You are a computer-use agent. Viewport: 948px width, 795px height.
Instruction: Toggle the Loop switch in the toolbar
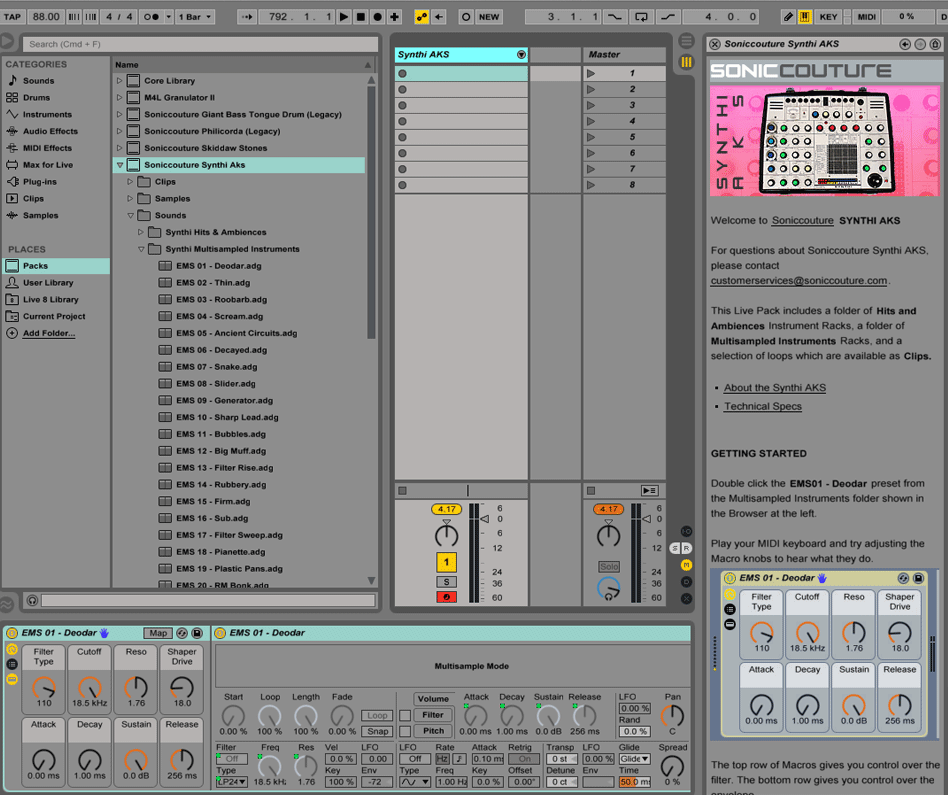641,17
